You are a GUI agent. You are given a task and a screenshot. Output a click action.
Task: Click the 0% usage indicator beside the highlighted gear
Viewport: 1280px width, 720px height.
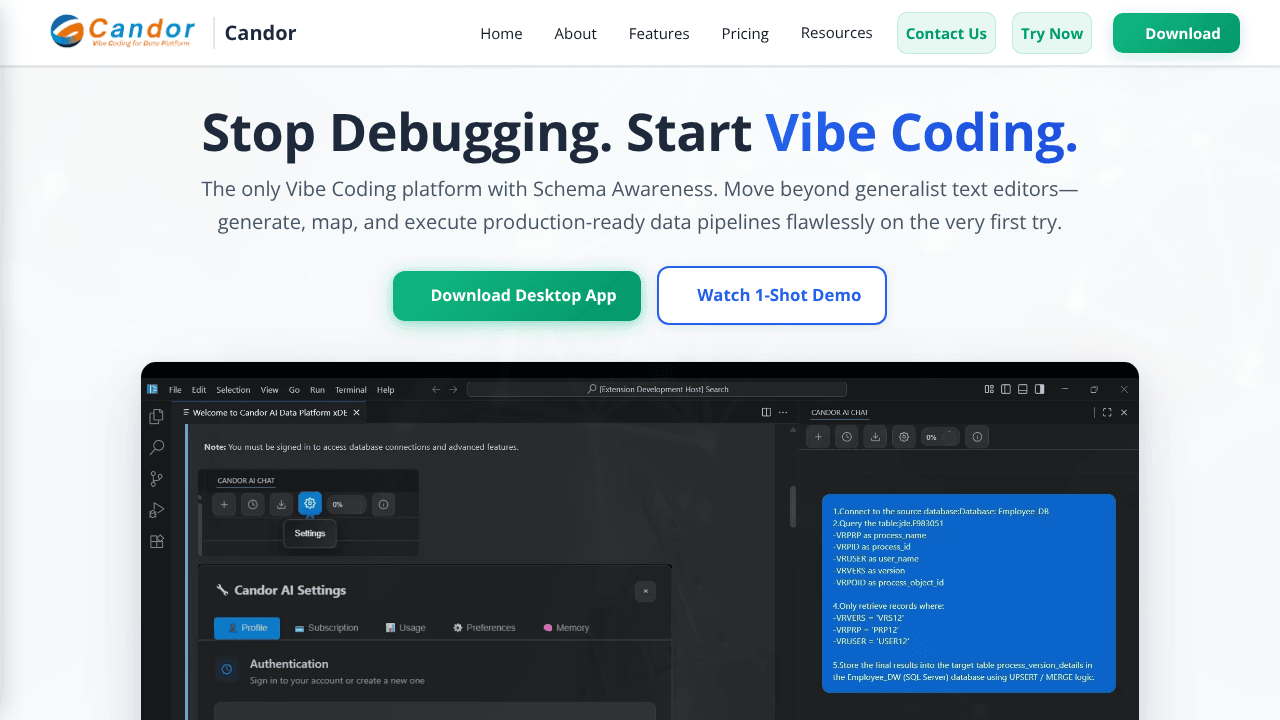point(347,505)
